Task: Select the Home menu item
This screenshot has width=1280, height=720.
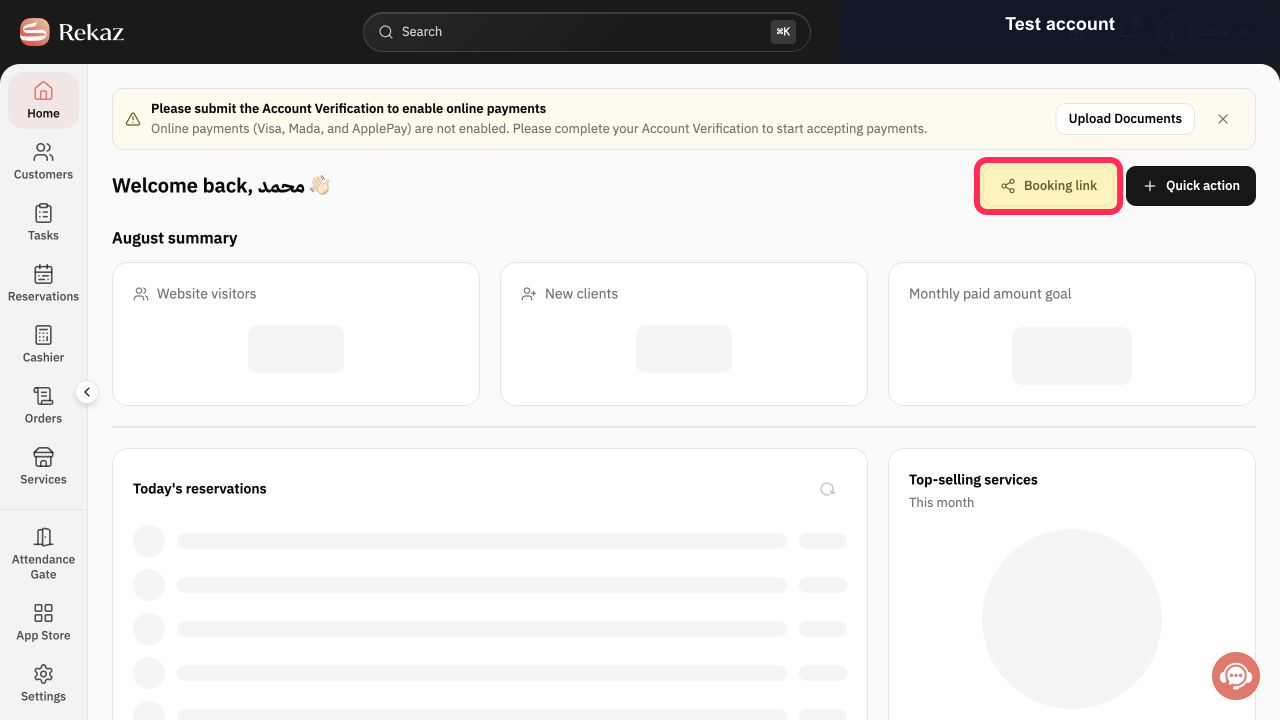Action: point(43,100)
